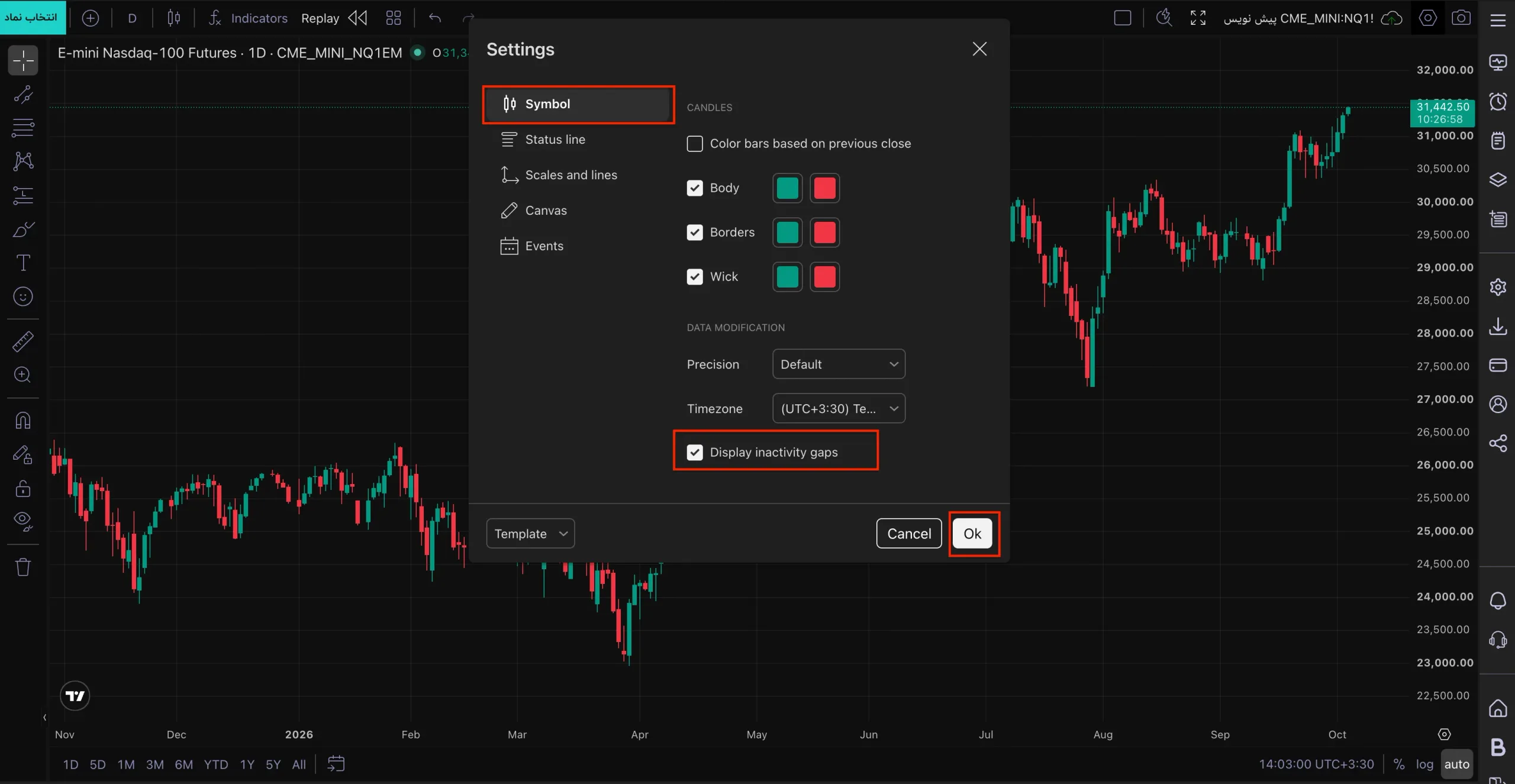Open the layout grid selector

[394, 18]
